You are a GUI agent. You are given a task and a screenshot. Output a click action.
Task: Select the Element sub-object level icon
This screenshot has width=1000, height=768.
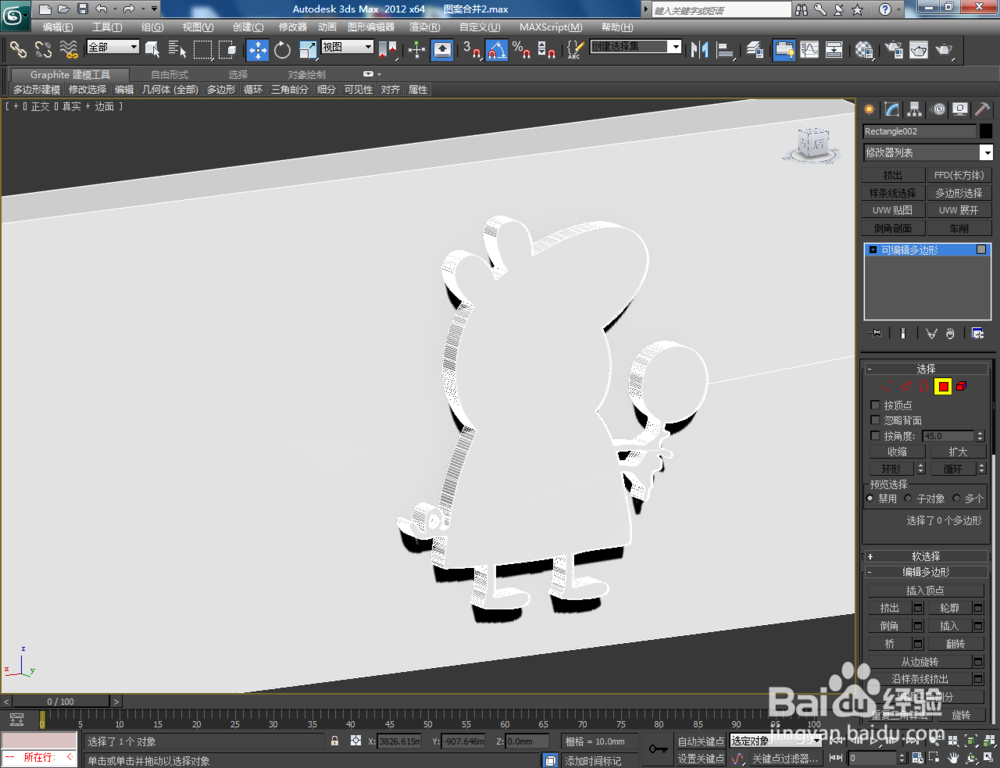(961, 386)
